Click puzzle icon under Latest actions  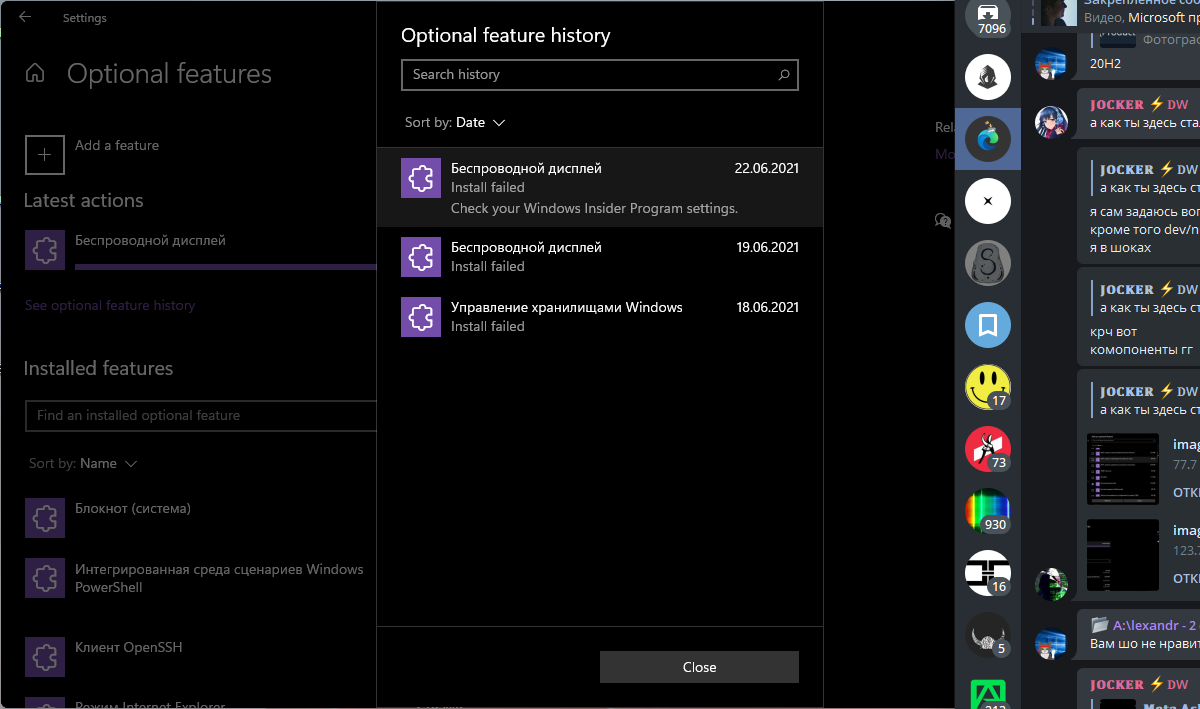[44, 250]
